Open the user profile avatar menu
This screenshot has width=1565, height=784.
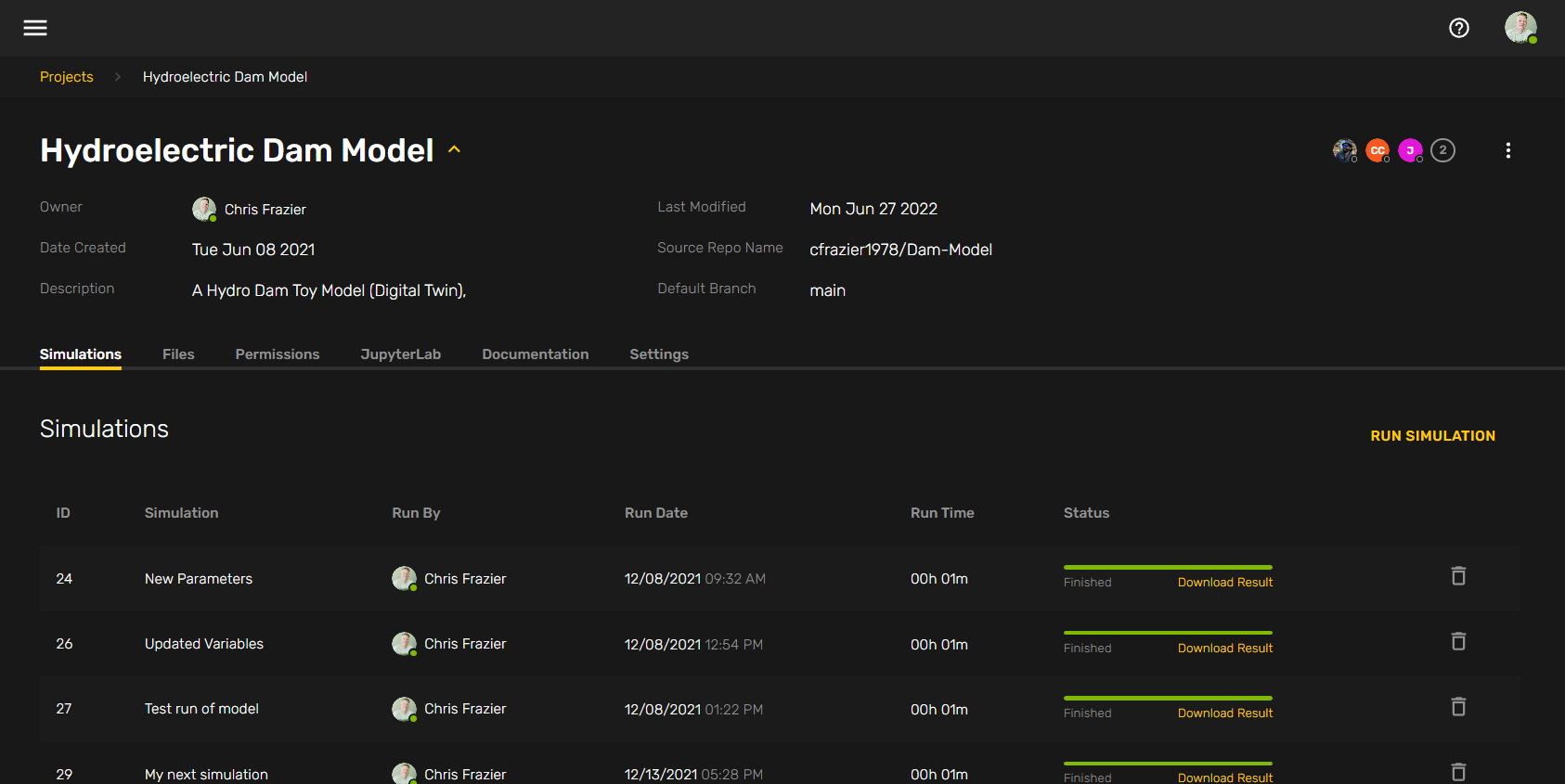pyautogui.click(x=1520, y=28)
